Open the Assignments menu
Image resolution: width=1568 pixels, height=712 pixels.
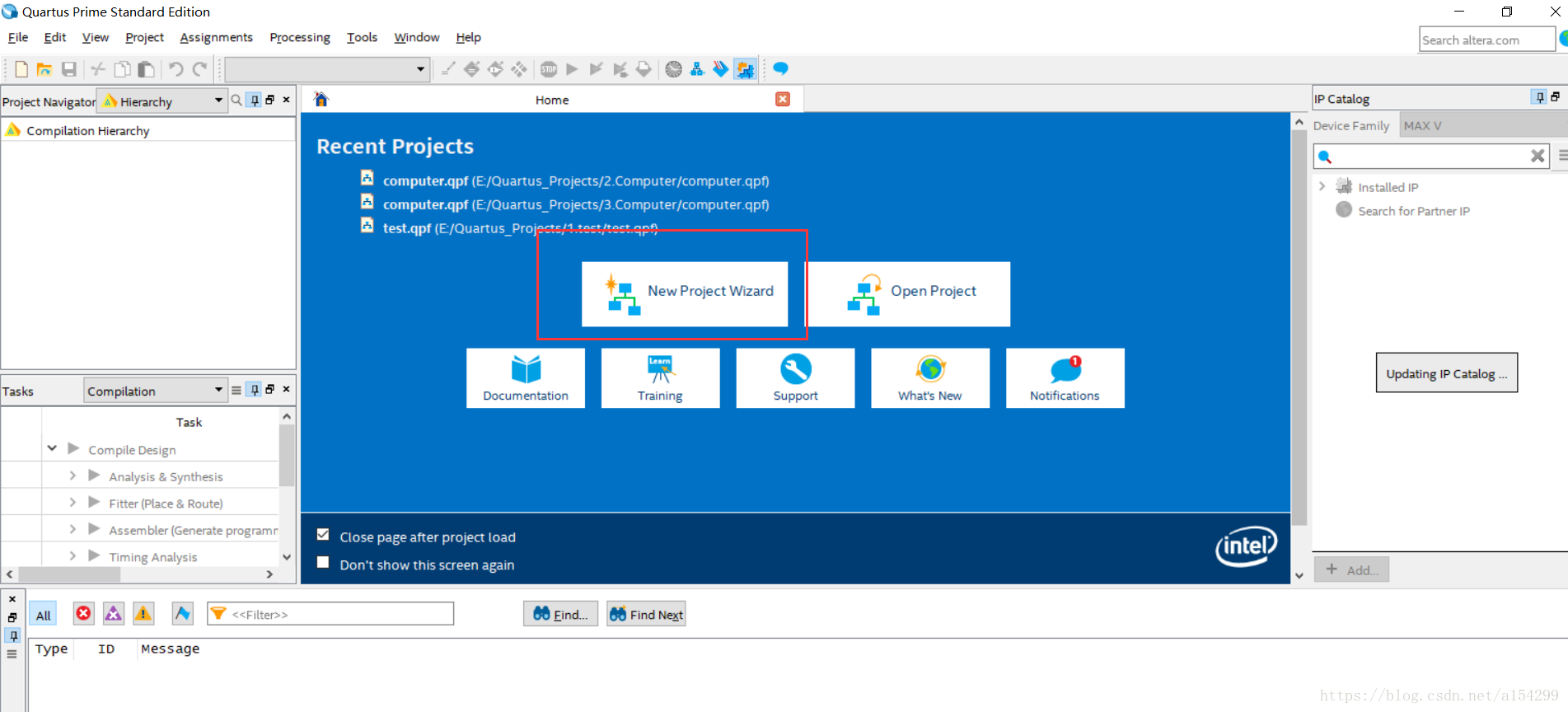216,38
